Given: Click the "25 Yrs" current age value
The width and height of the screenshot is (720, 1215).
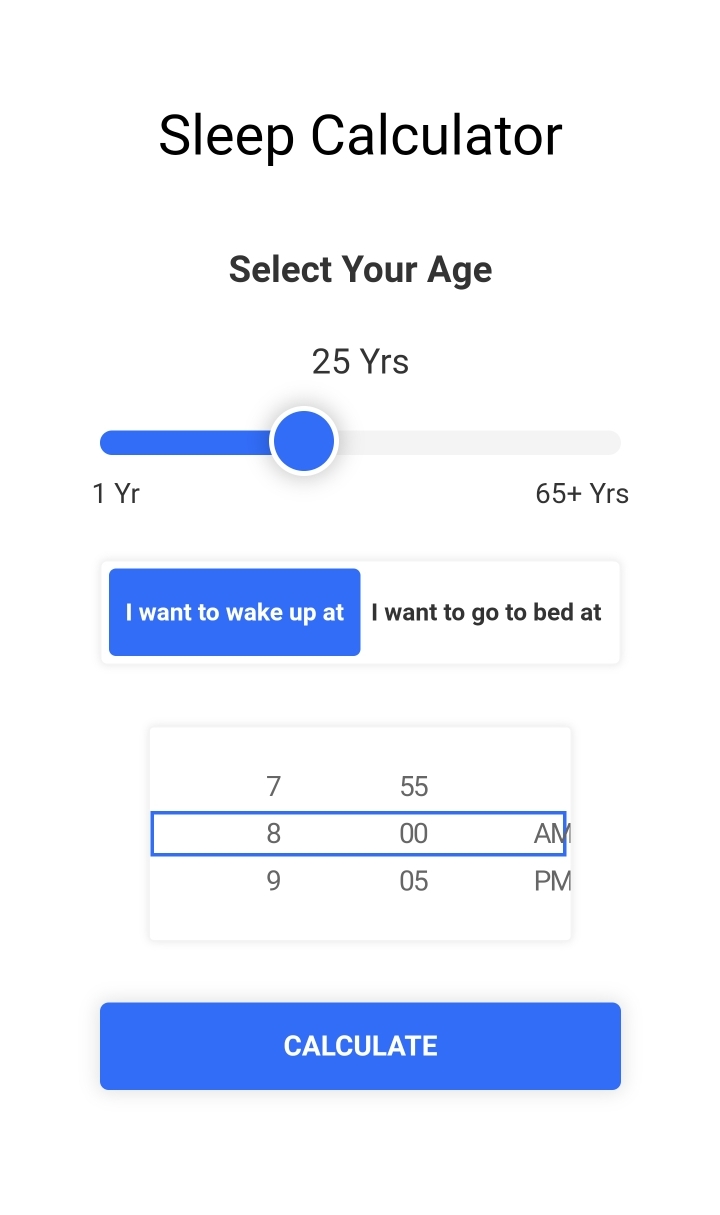Looking at the screenshot, I should coord(360,361).
